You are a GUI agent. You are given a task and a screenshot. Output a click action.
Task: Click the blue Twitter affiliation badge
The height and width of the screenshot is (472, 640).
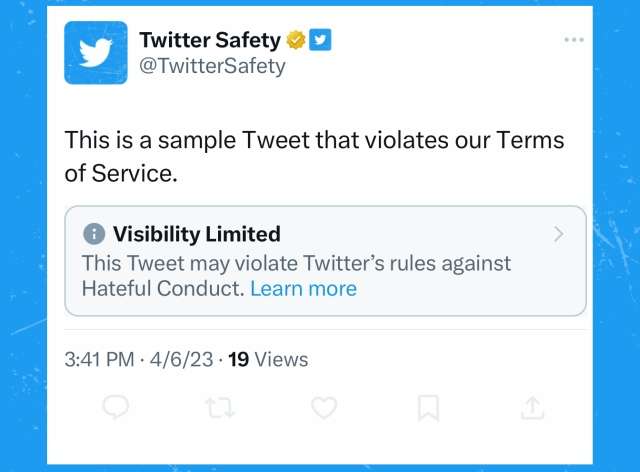(x=320, y=40)
